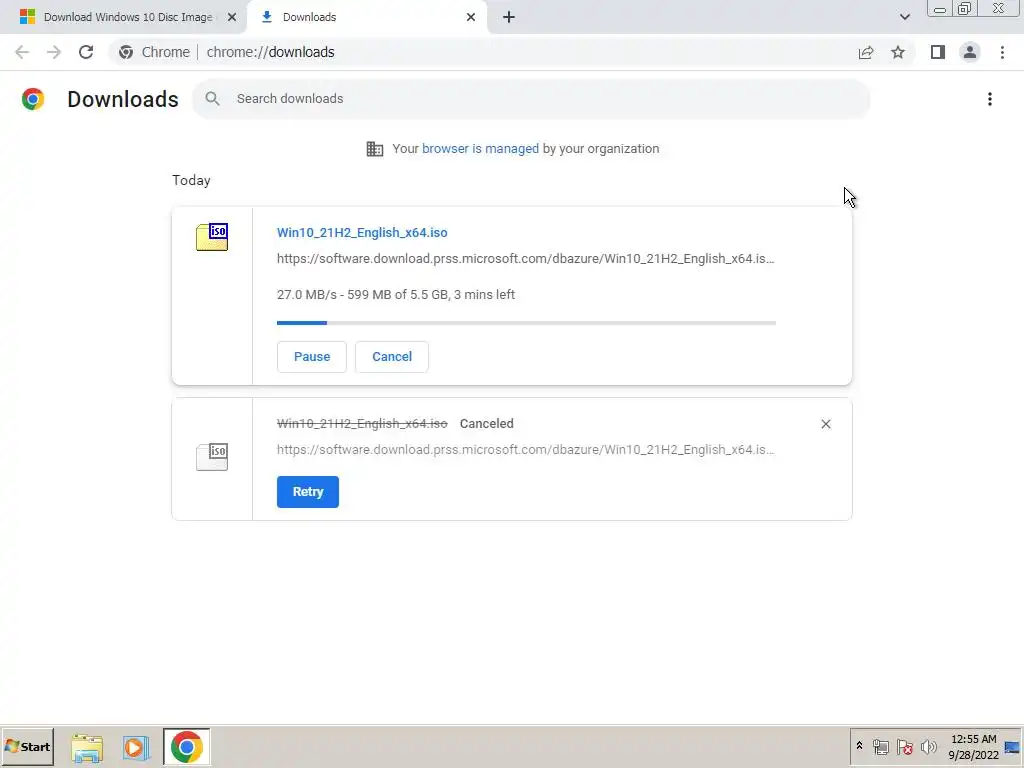The width and height of the screenshot is (1024, 768).
Task: Click the download speed and size status text
Action: 396,295
